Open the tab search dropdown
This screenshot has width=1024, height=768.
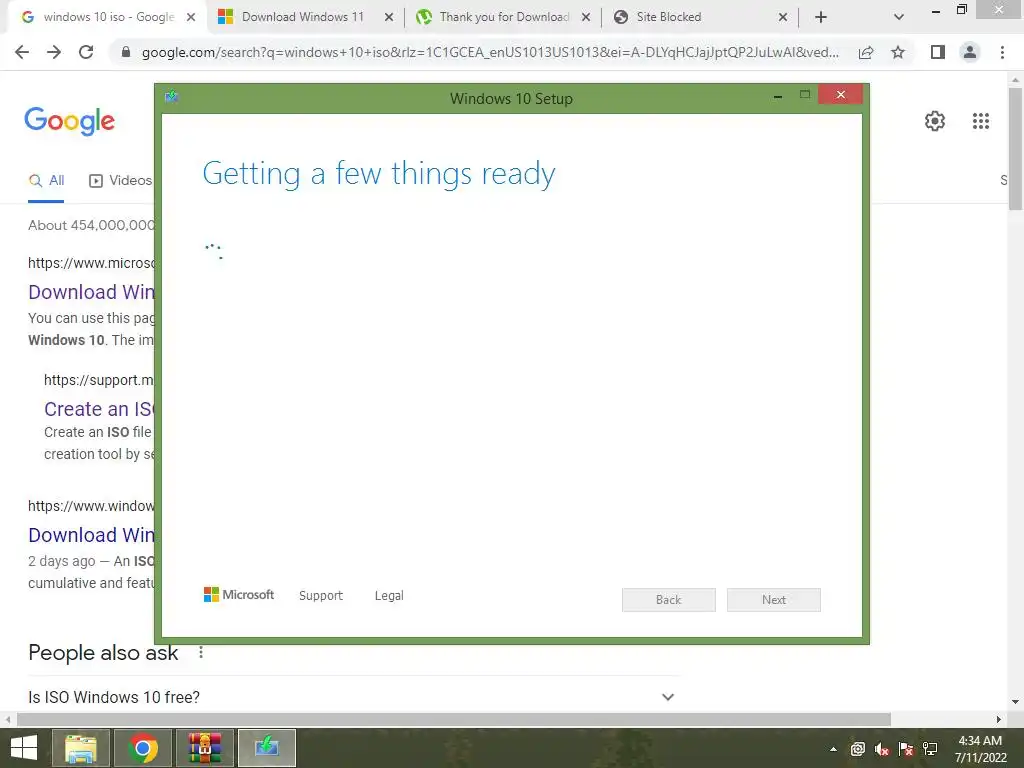pos(899,18)
